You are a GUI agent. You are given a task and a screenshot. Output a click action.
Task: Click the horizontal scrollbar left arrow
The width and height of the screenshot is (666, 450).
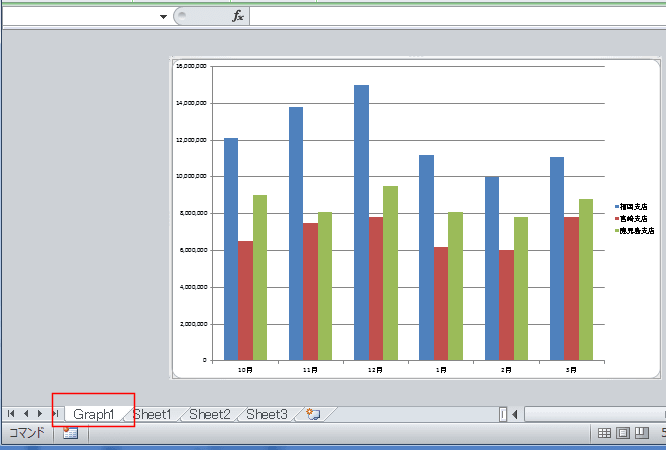[x=515, y=414]
